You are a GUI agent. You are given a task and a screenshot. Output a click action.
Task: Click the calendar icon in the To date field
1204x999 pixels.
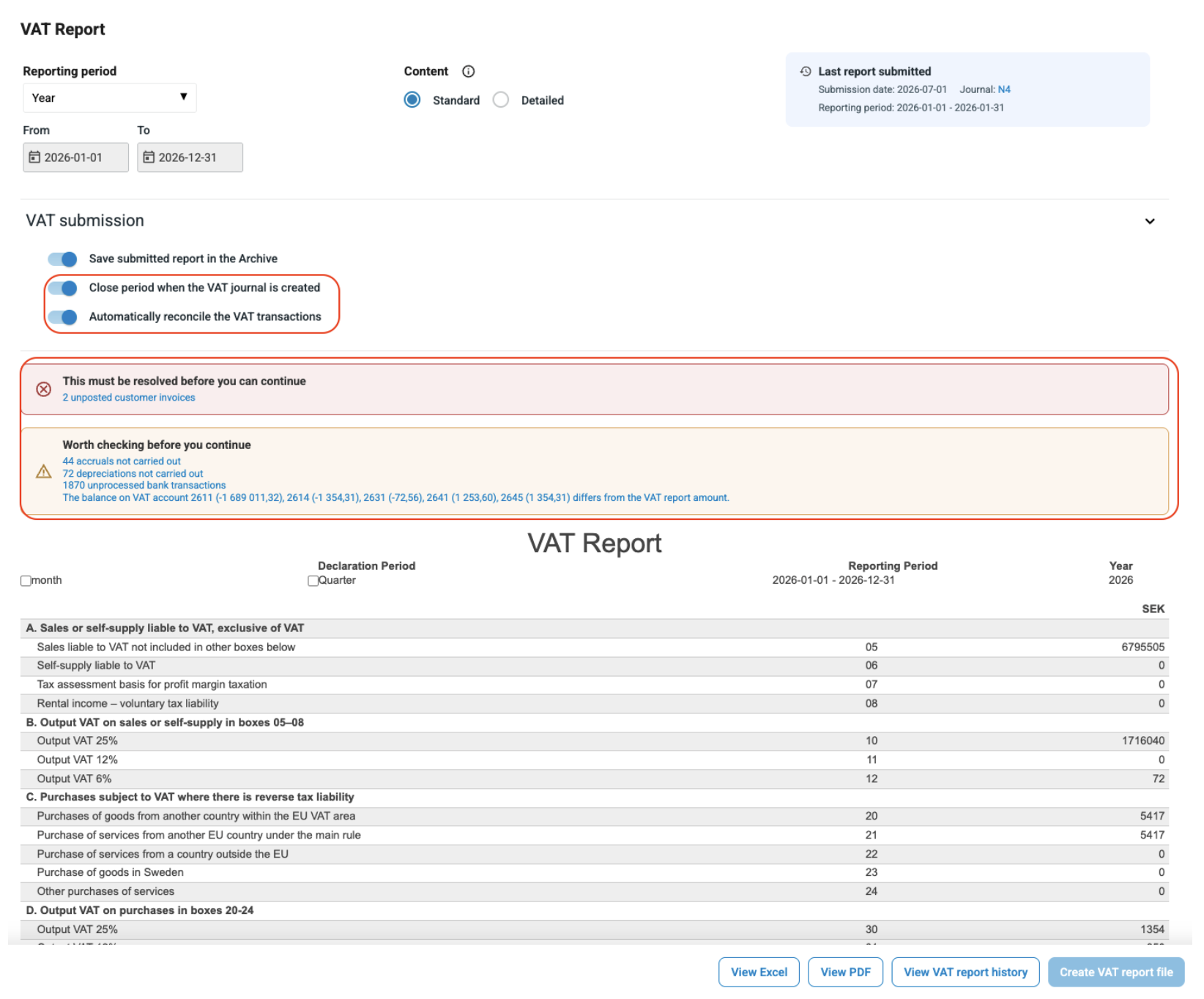(149, 157)
